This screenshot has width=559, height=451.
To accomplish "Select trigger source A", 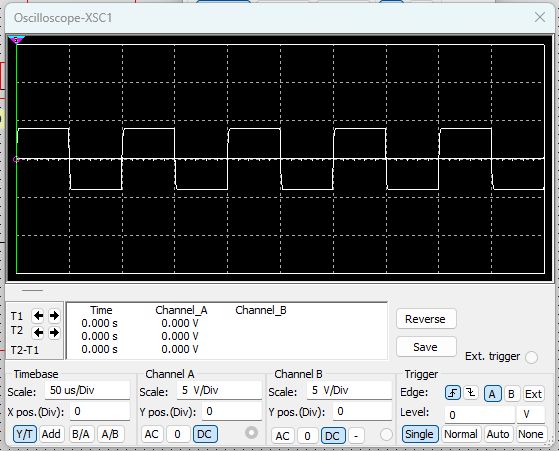I will click(492, 394).
